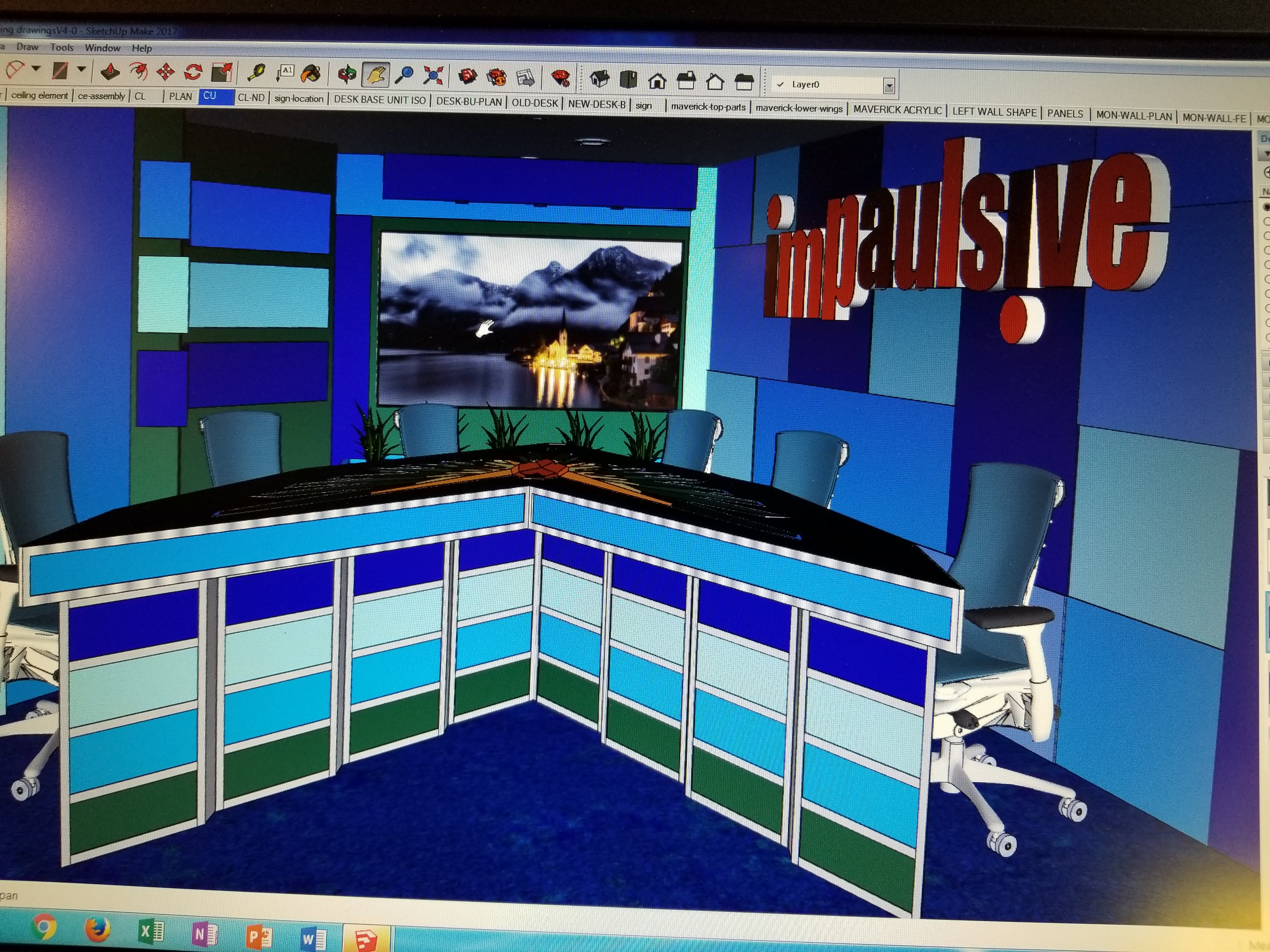This screenshot has height=952, width=1270.
Task: Switch to the CL-ND scene tab
Action: point(251,98)
